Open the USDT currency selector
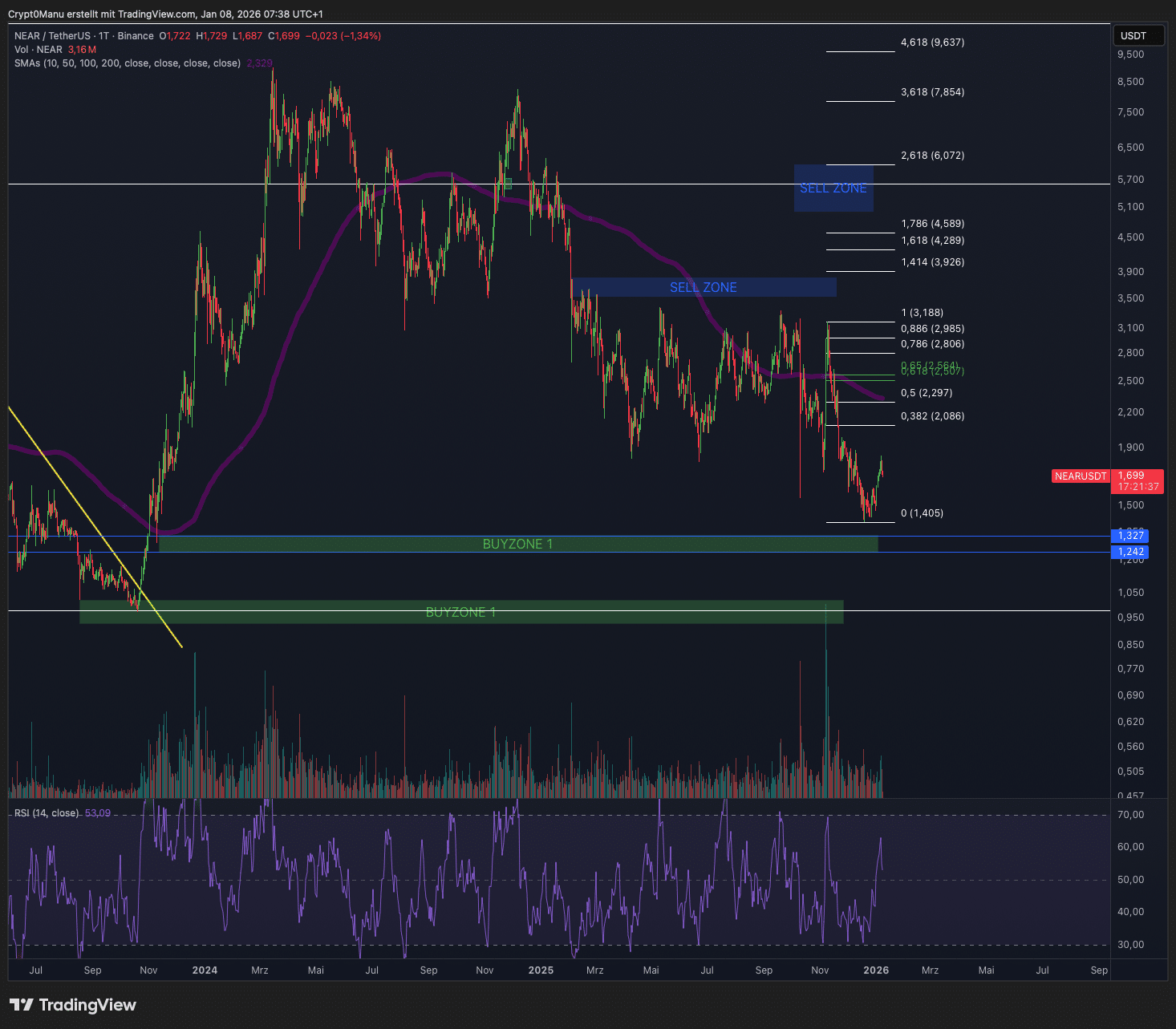This screenshot has height=1029, width=1176. (1137, 36)
